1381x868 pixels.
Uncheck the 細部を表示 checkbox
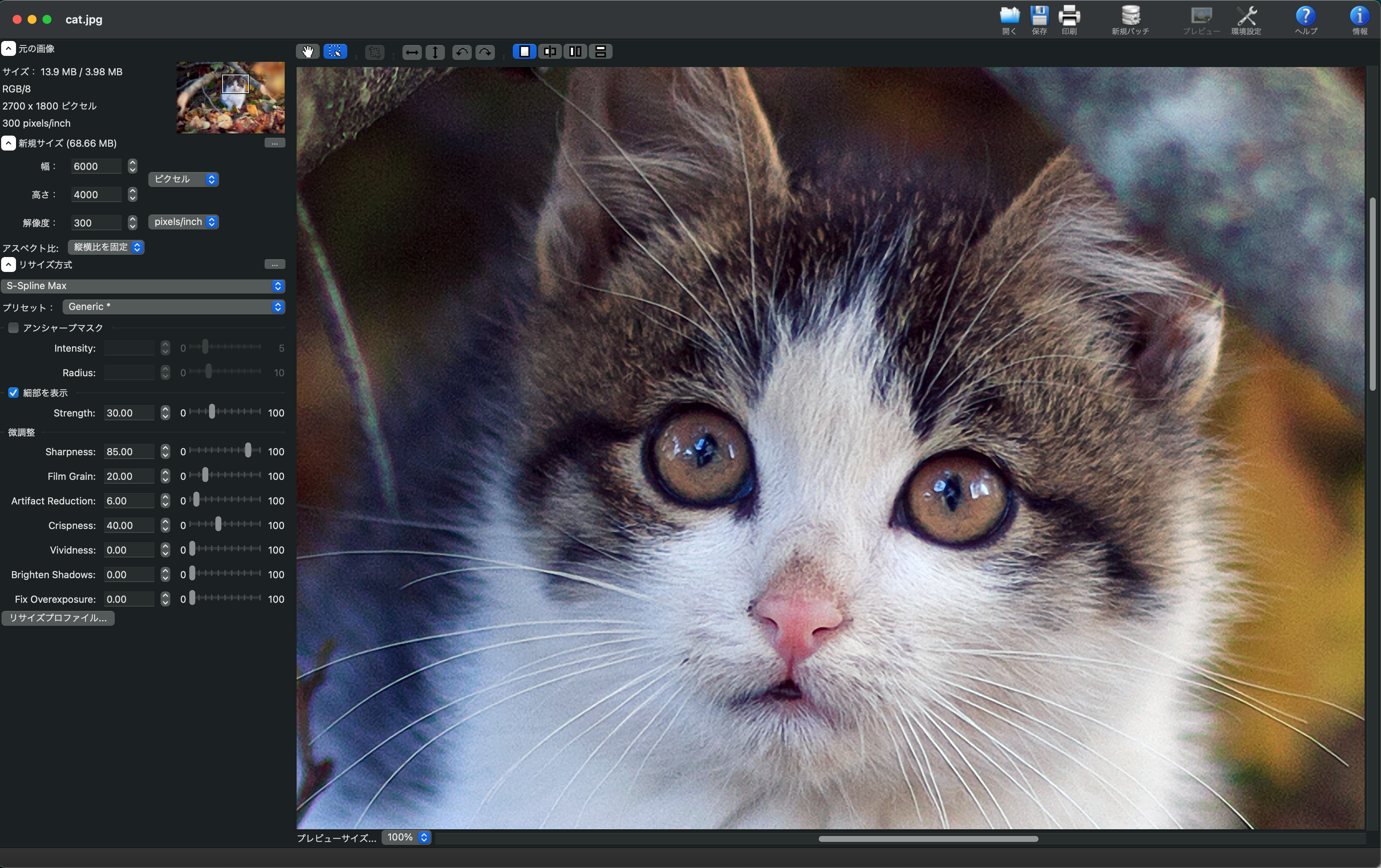[x=14, y=393]
